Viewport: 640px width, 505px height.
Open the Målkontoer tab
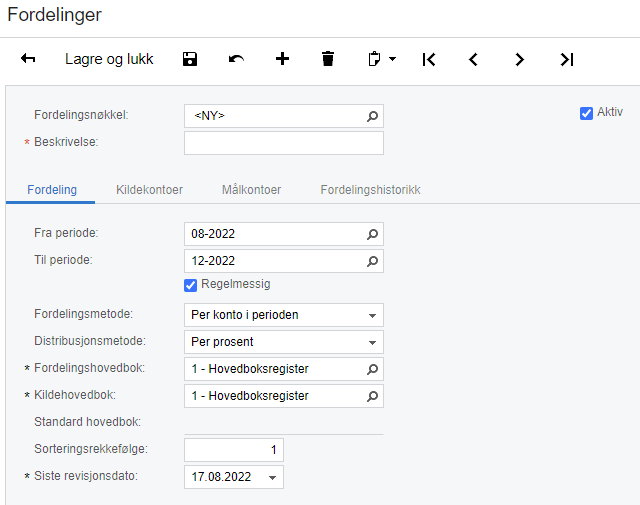click(251, 190)
